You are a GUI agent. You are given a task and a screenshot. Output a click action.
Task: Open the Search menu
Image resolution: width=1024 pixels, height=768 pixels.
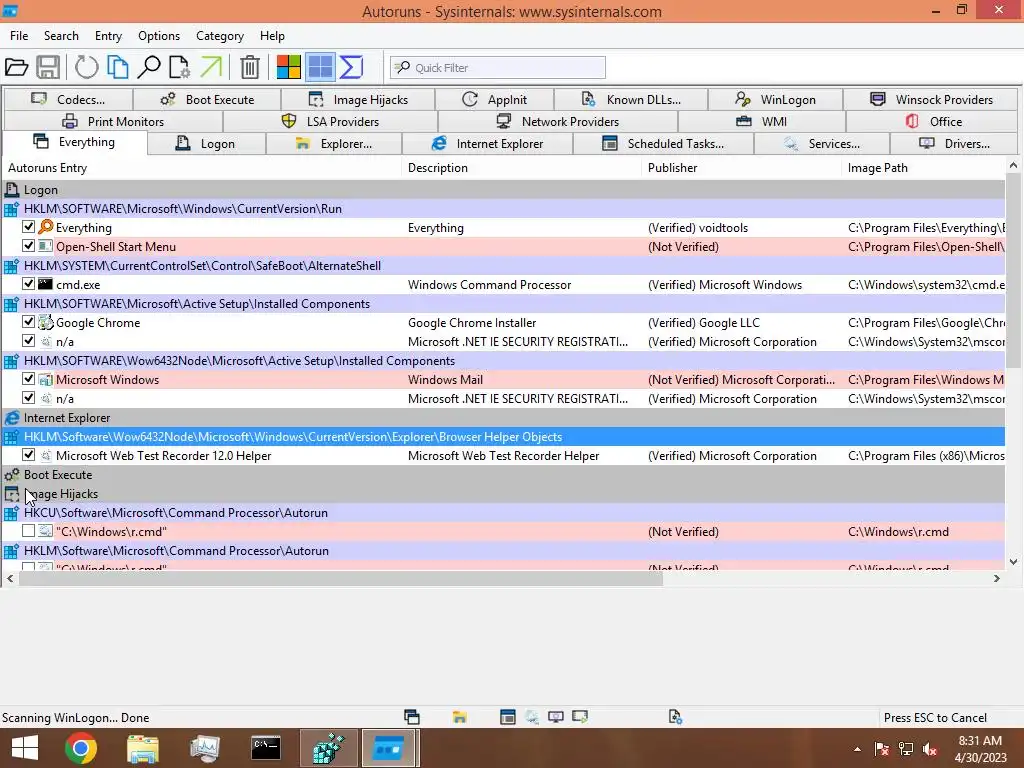click(61, 36)
